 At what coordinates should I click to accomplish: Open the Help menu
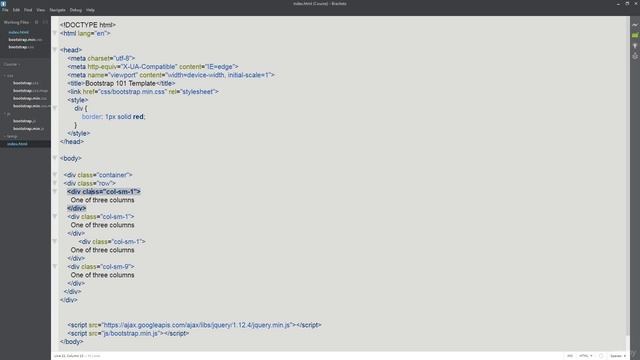point(90,10)
